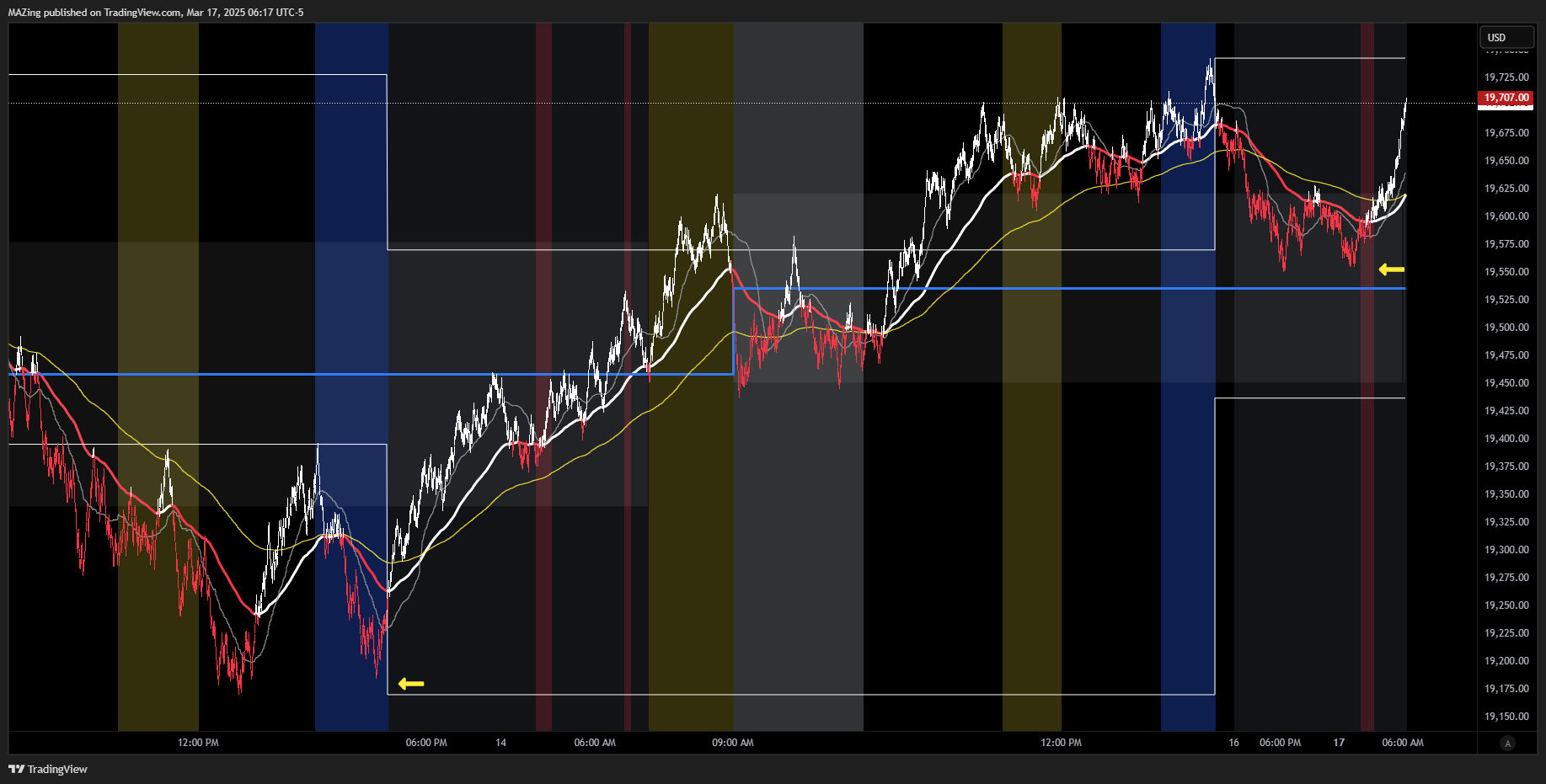Click the date label 14 on time axis

[x=500, y=743]
